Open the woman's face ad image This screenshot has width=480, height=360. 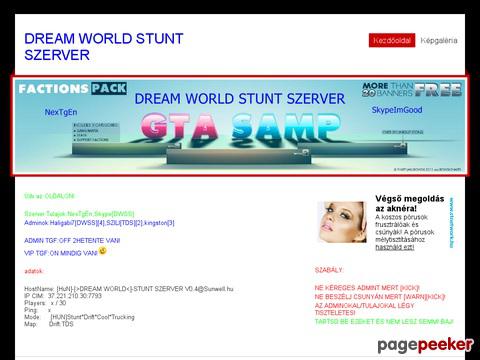342,222
